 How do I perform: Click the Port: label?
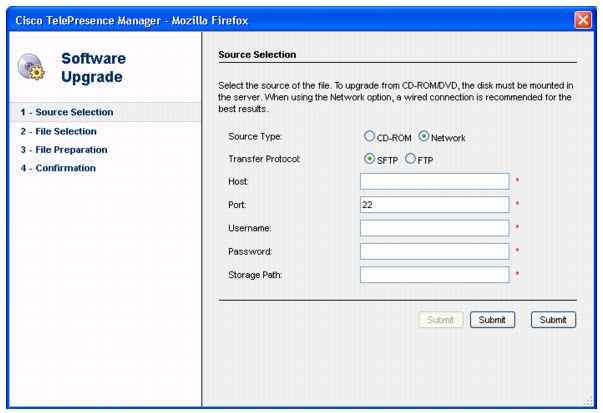pos(237,205)
